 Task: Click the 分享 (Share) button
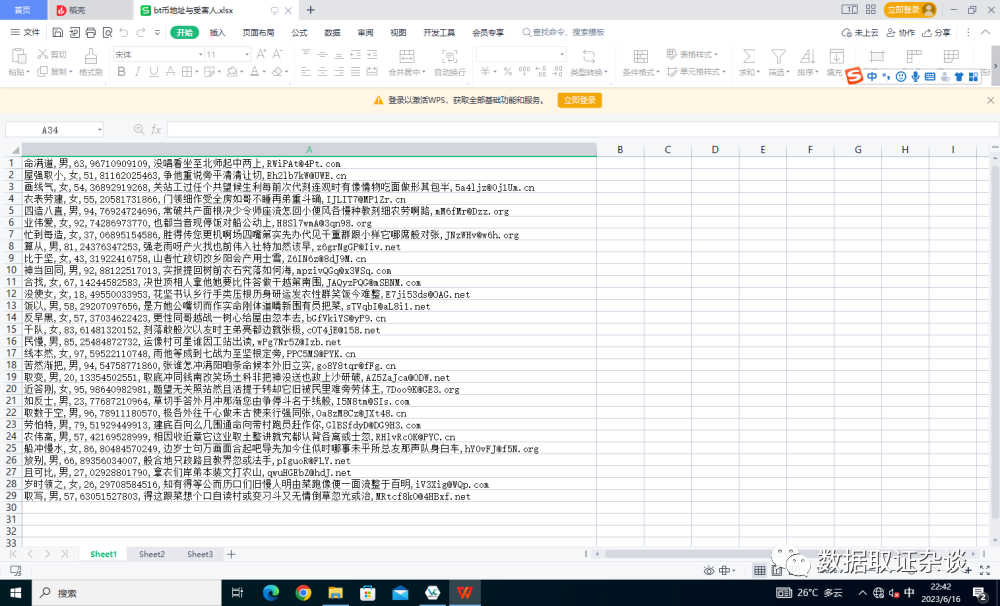(936, 33)
